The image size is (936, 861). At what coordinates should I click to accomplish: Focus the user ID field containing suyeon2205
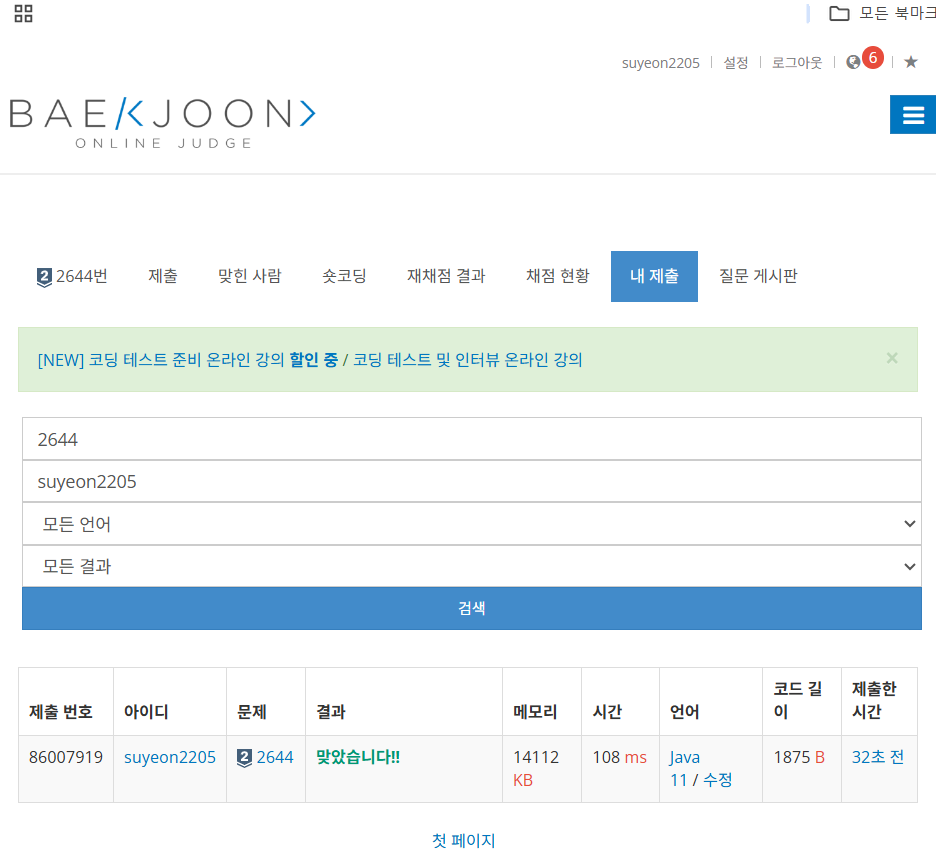[472, 481]
